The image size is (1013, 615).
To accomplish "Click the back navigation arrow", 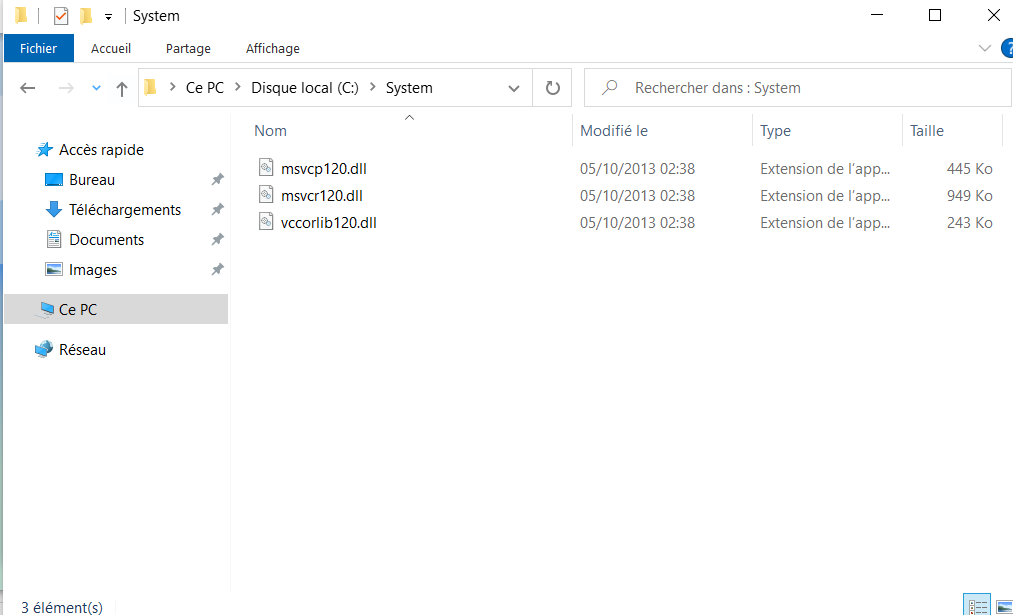I will [28, 88].
